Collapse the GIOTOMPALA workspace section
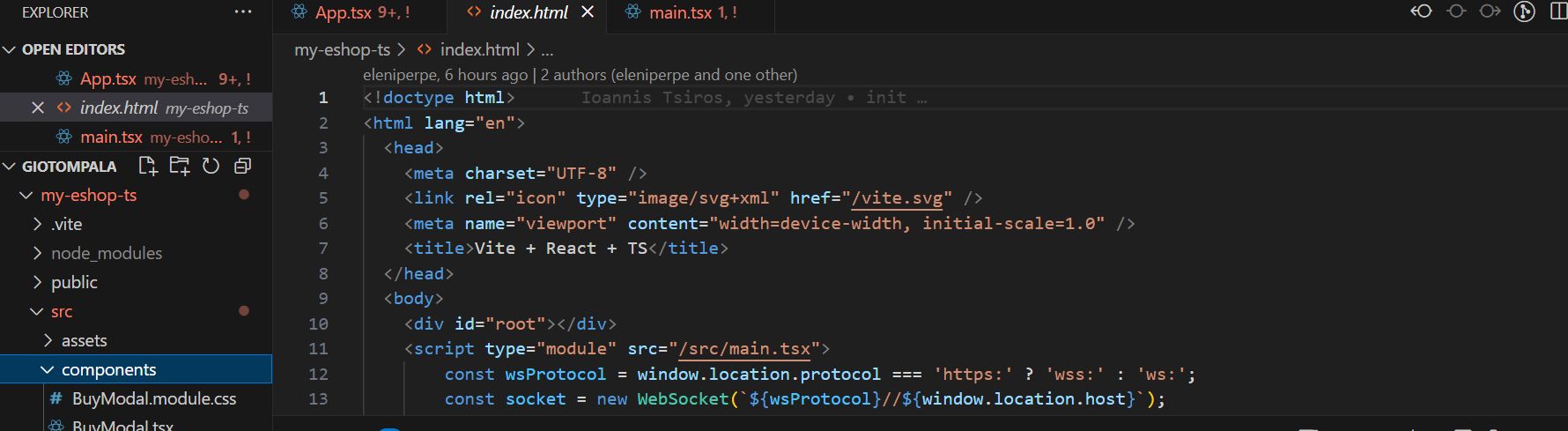 [x=10, y=167]
